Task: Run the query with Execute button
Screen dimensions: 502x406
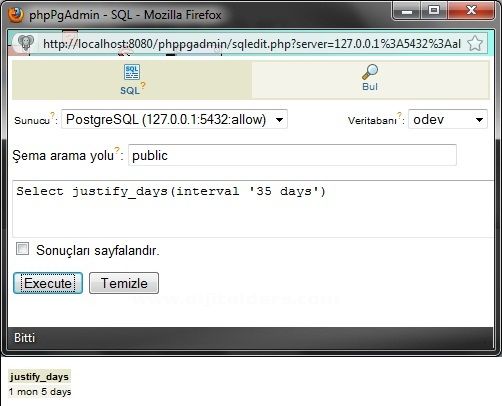Action: coord(48,283)
